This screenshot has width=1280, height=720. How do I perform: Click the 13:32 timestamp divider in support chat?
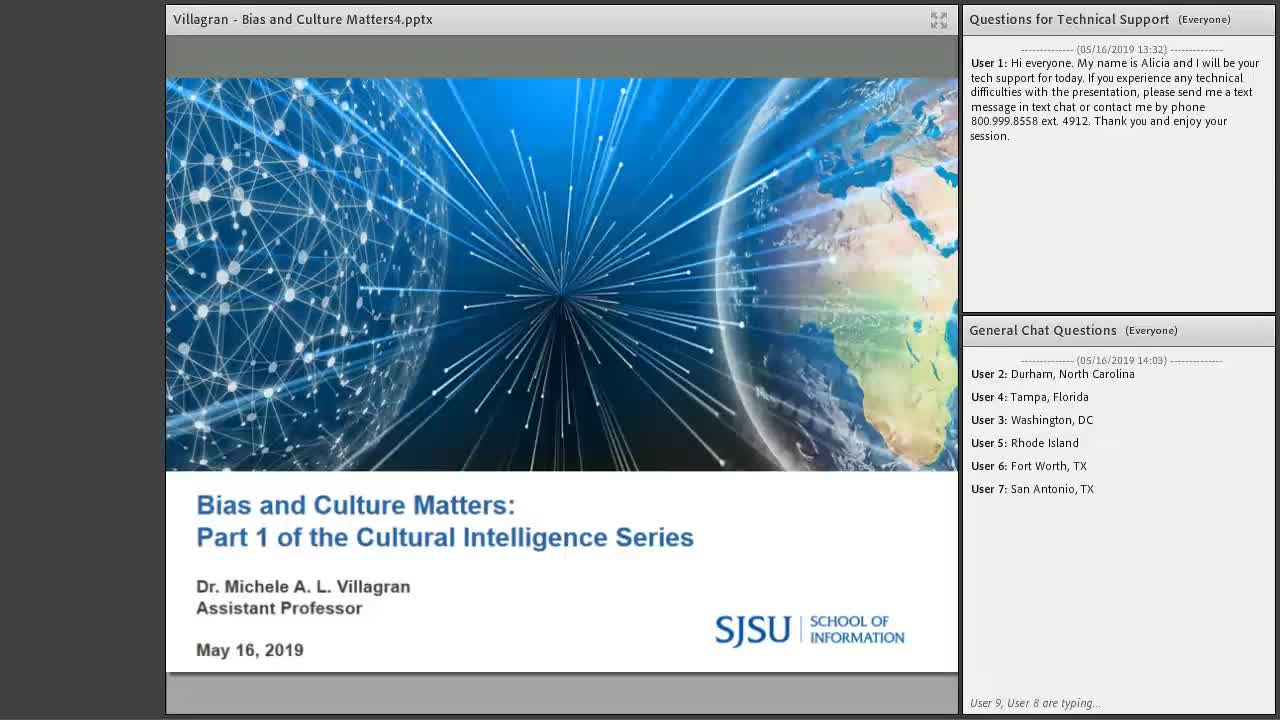[x=1121, y=49]
